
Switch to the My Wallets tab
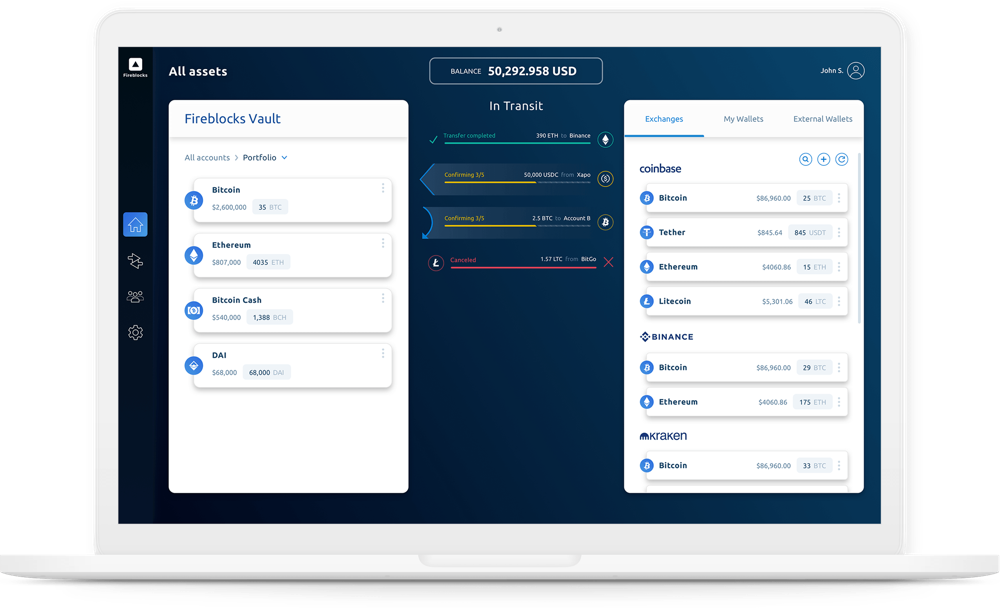743,119
